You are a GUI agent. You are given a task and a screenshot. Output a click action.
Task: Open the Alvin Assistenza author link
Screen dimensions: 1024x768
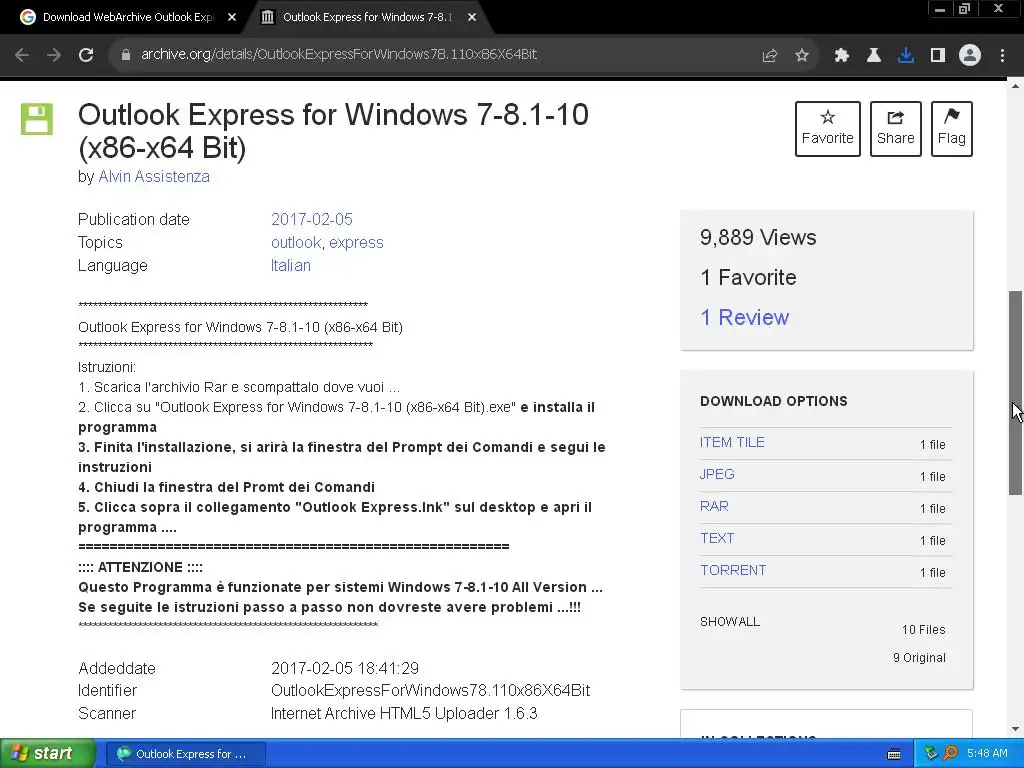click(x=153, y=176)
